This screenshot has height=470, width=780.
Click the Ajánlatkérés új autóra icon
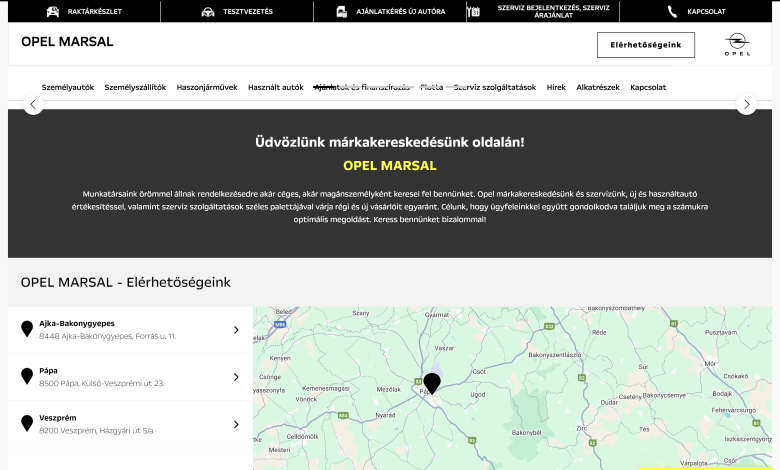(342, 12)
